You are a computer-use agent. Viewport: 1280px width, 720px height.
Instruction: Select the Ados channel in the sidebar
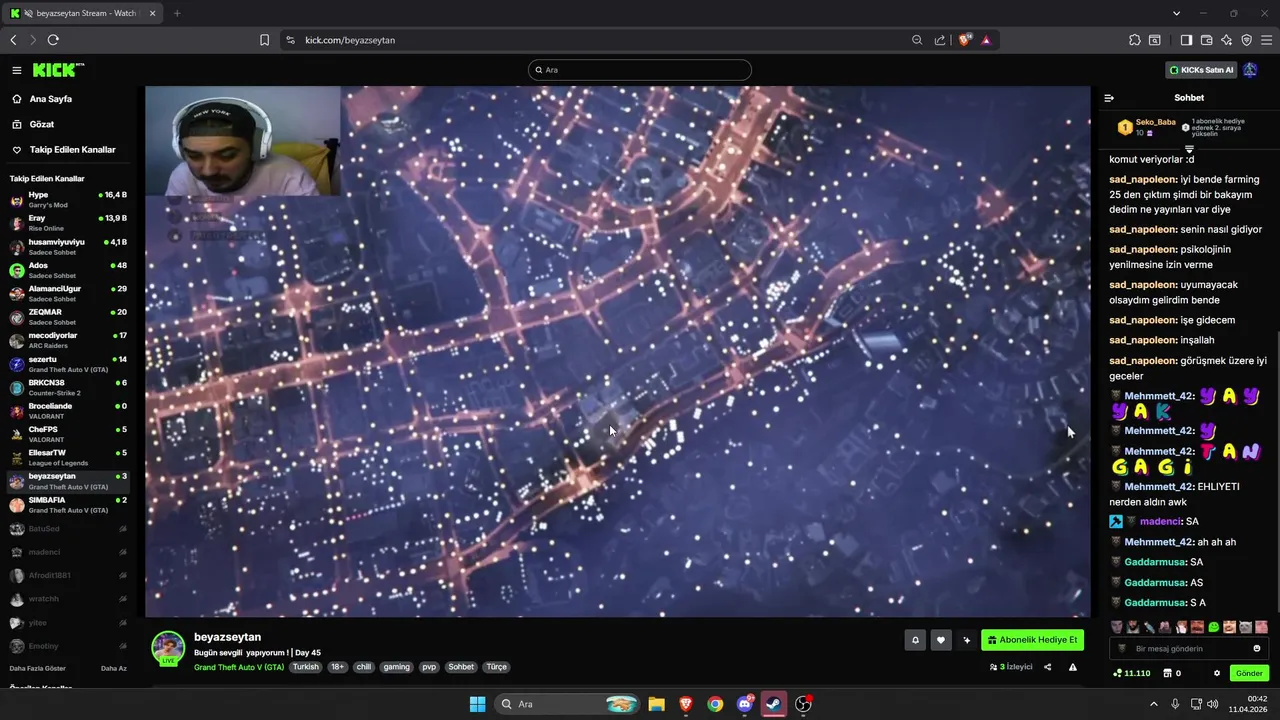coord(68,269)
